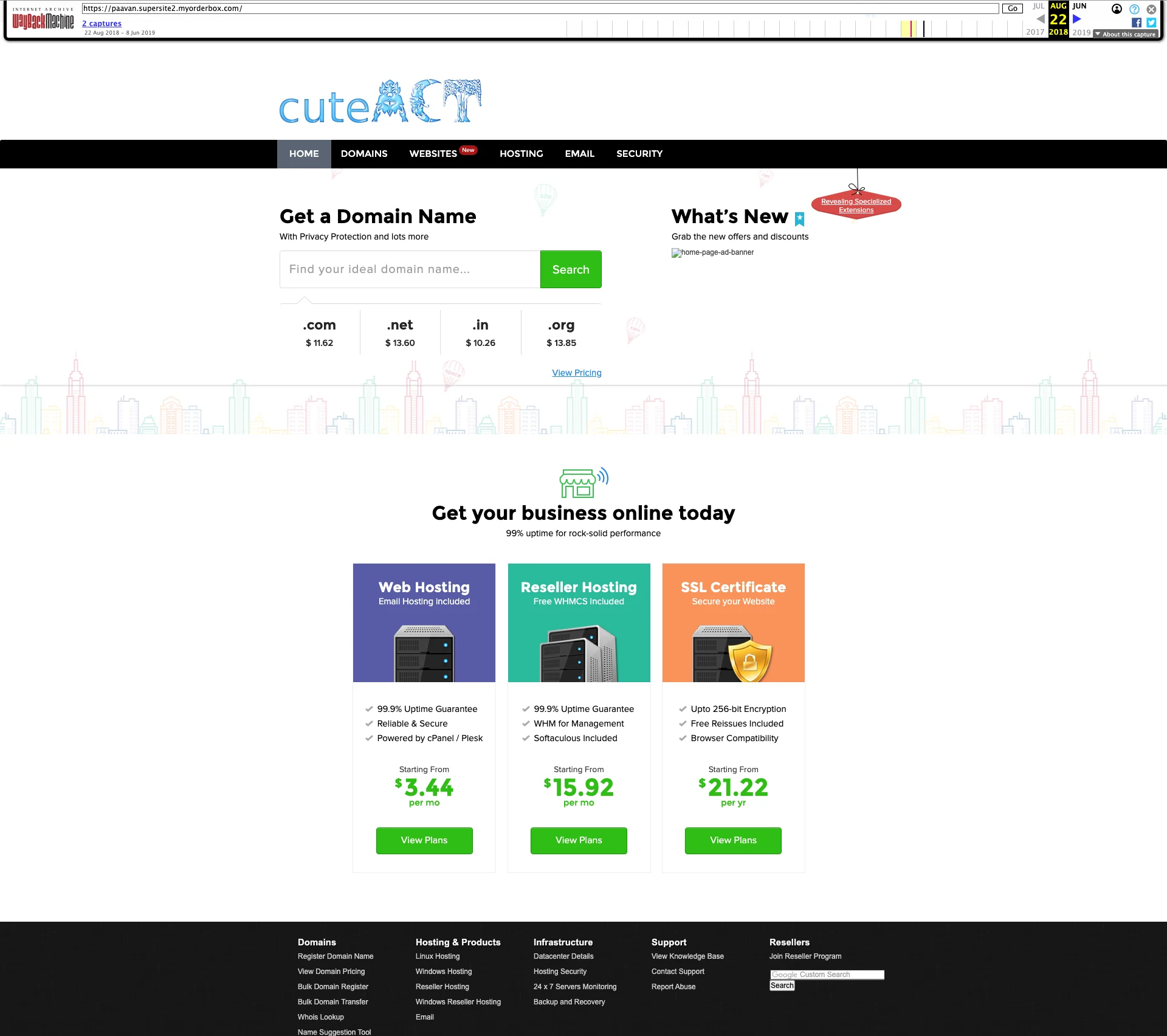View Plans for Reseller Hosting
Viewport: 1167px width, 1036px height.
tap(578, 840)
